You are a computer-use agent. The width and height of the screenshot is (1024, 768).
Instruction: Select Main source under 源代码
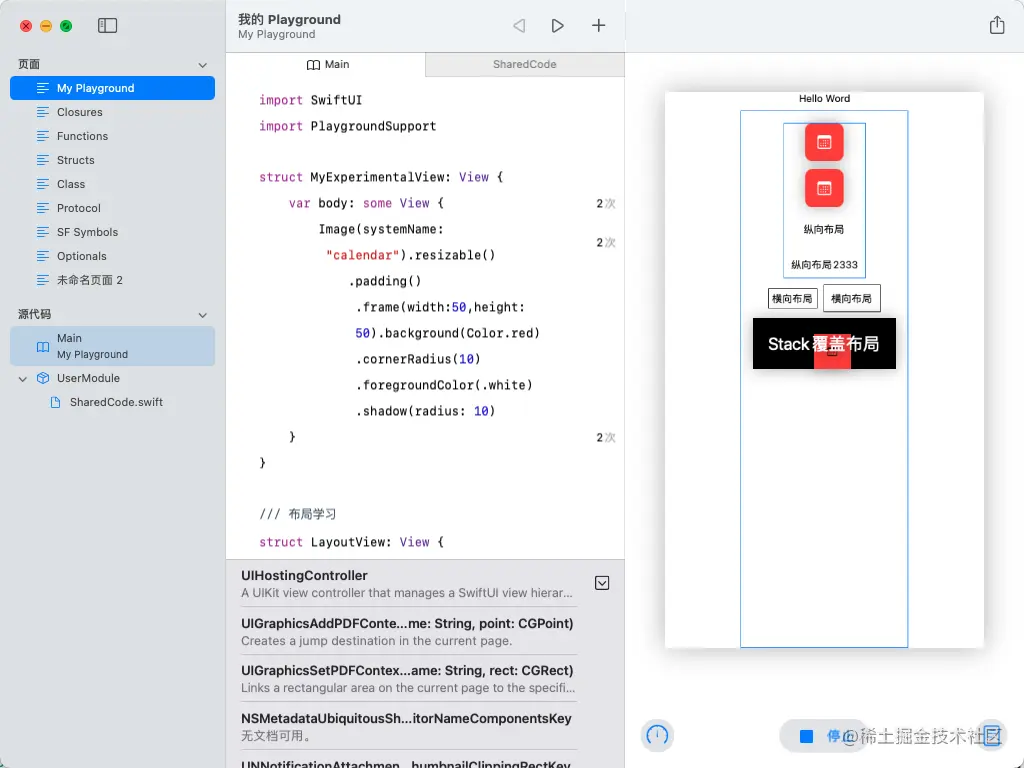112,346
